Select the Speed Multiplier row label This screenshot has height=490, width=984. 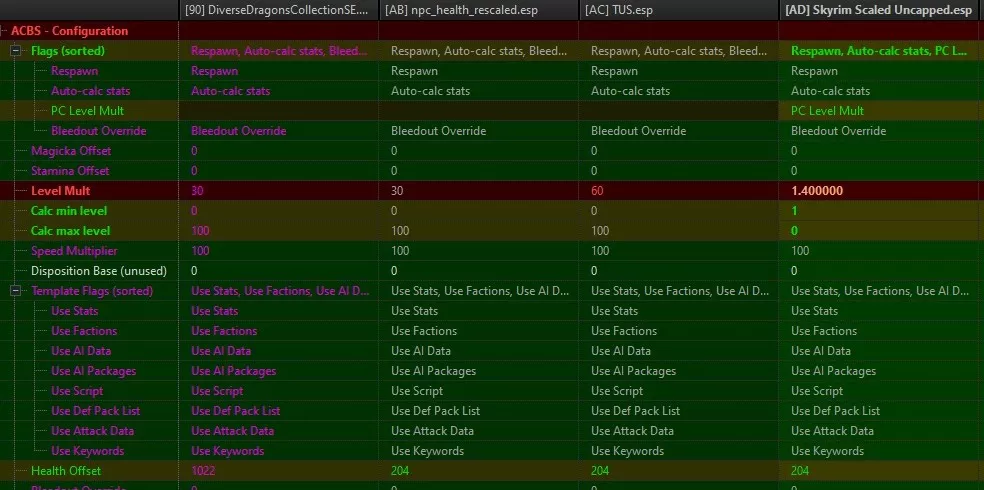(74, 251)
